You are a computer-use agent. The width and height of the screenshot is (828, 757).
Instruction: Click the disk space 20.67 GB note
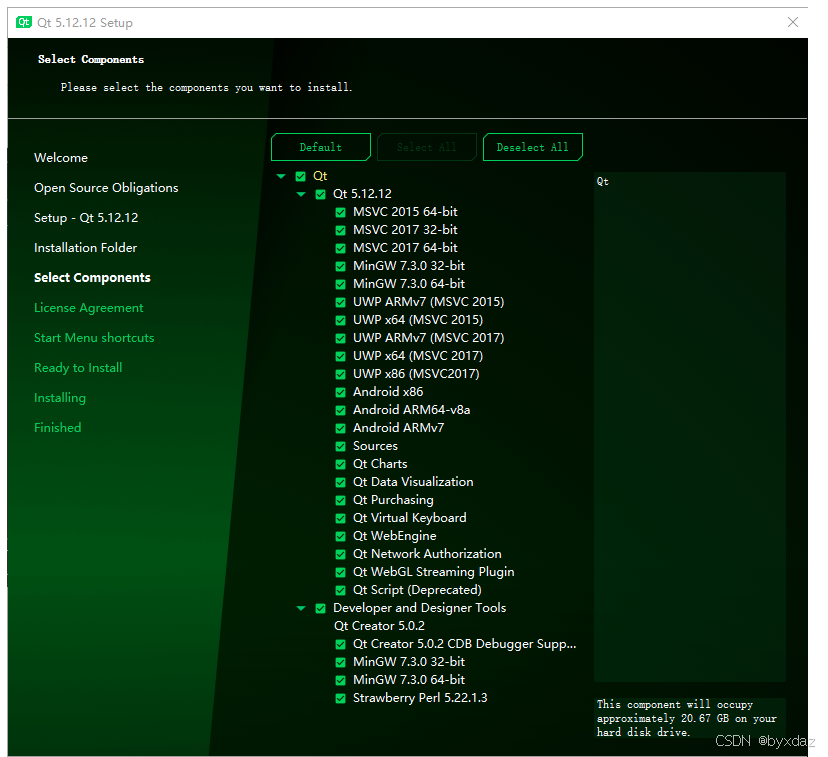pos(686,718)
